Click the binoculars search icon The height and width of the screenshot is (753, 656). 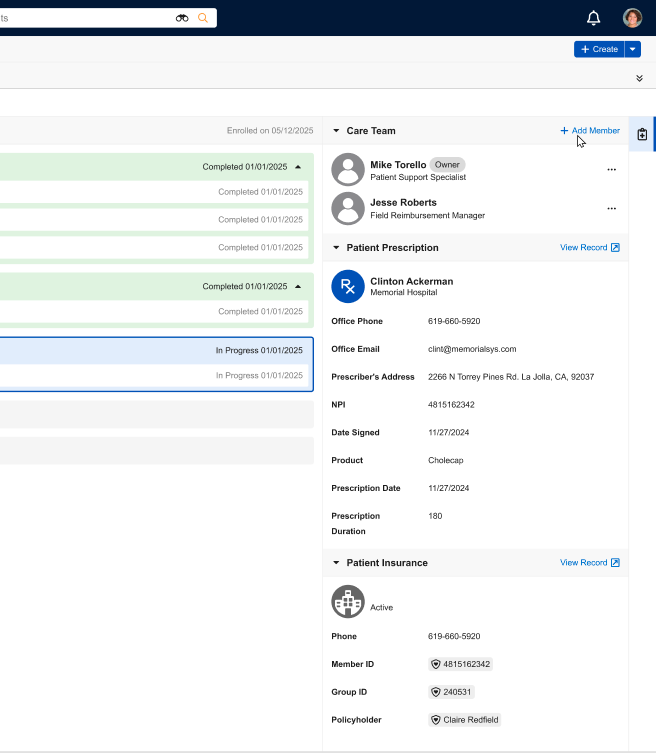[182, 18]
